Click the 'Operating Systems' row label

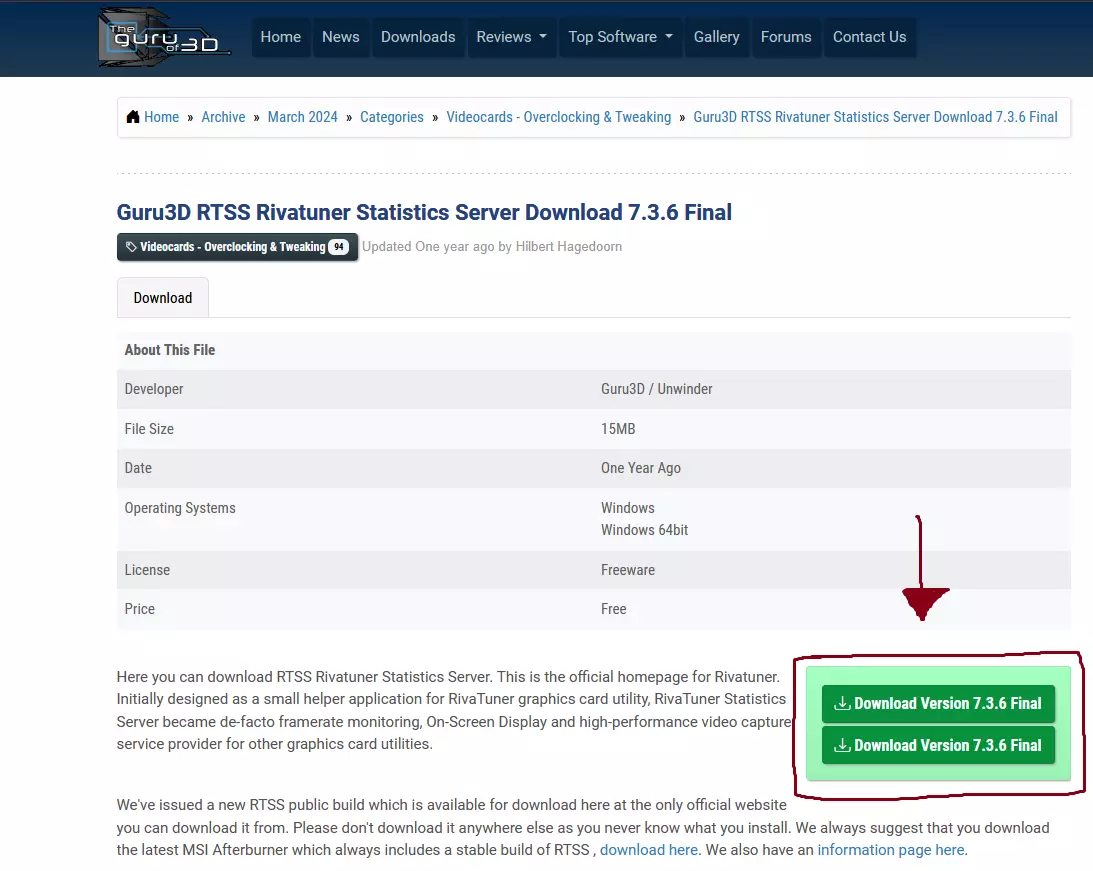[x=180, y=508]
